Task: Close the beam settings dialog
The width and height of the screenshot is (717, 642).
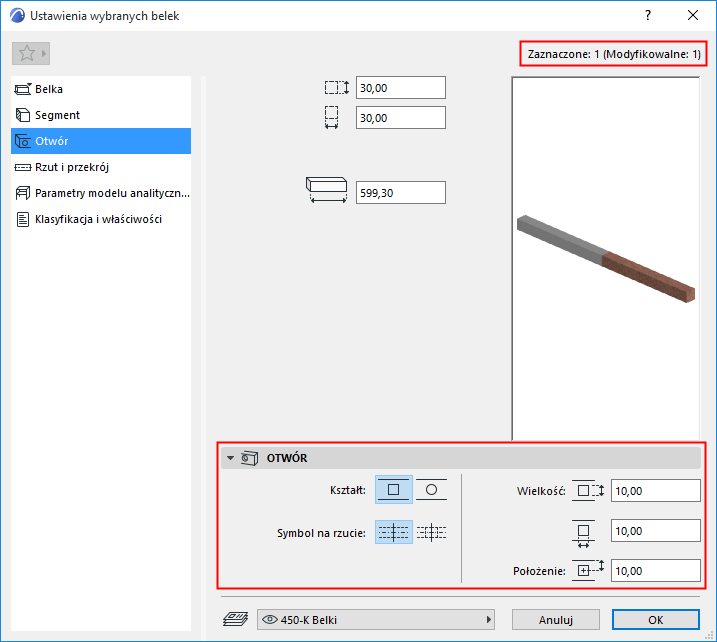Action: click(693, 16)
